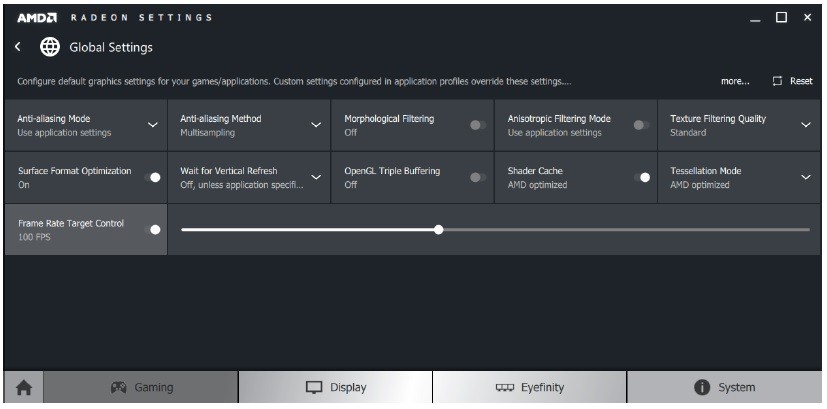Screen dimensions: 827x409
Task: Click the monitor icon on Display tab
Action: [314, 387]
